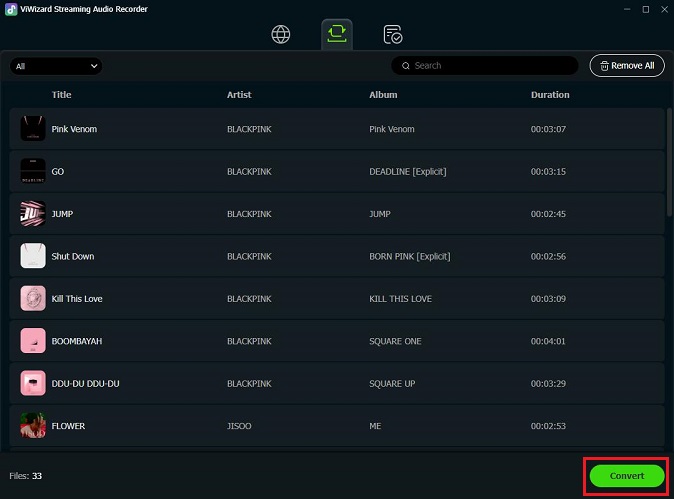The height and width of the screenshot is (499, 674).
Task: Select the BOOMBAYAH track title
Action: (77, 341)
